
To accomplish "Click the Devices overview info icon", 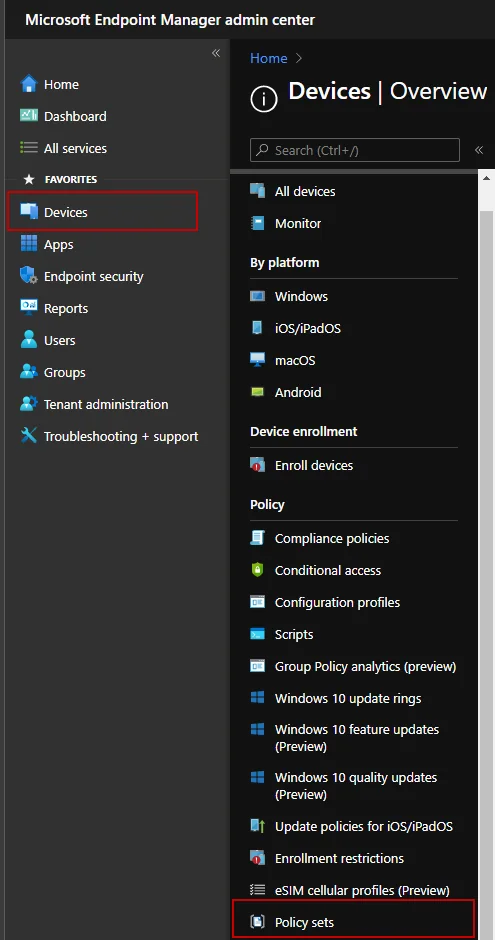I will click(264, 99).
